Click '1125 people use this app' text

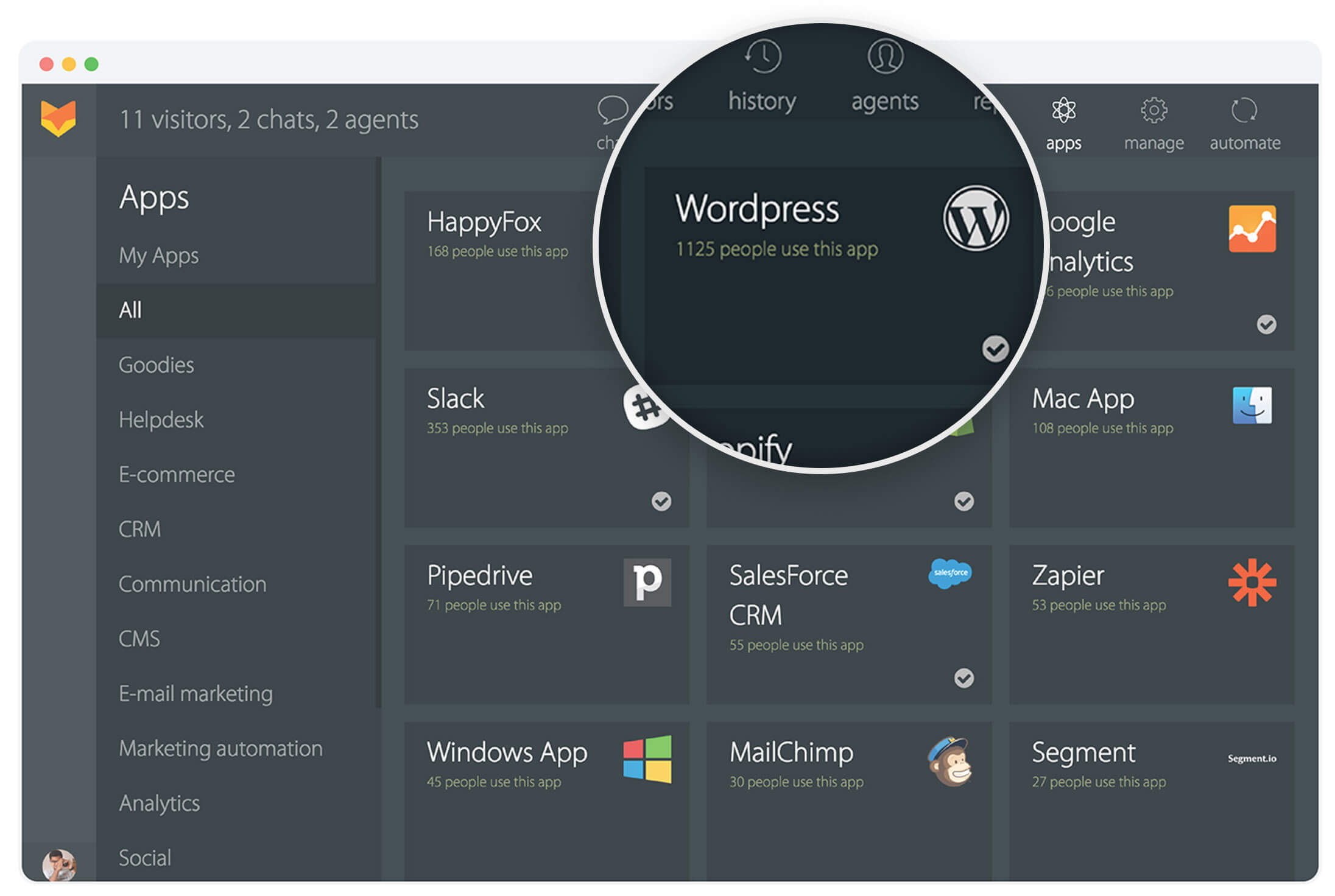pyautogui.click(x=777, y=250)
